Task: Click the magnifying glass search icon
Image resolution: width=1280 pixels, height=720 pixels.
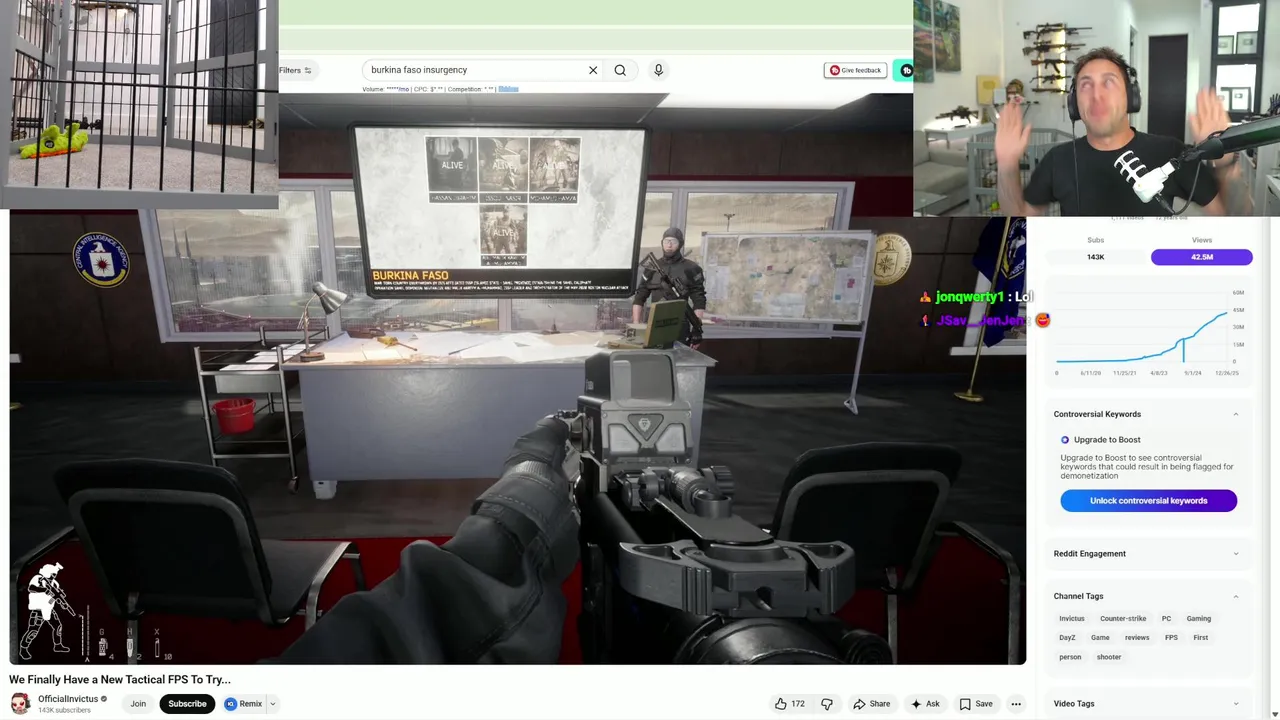Action: coord(620,70)
